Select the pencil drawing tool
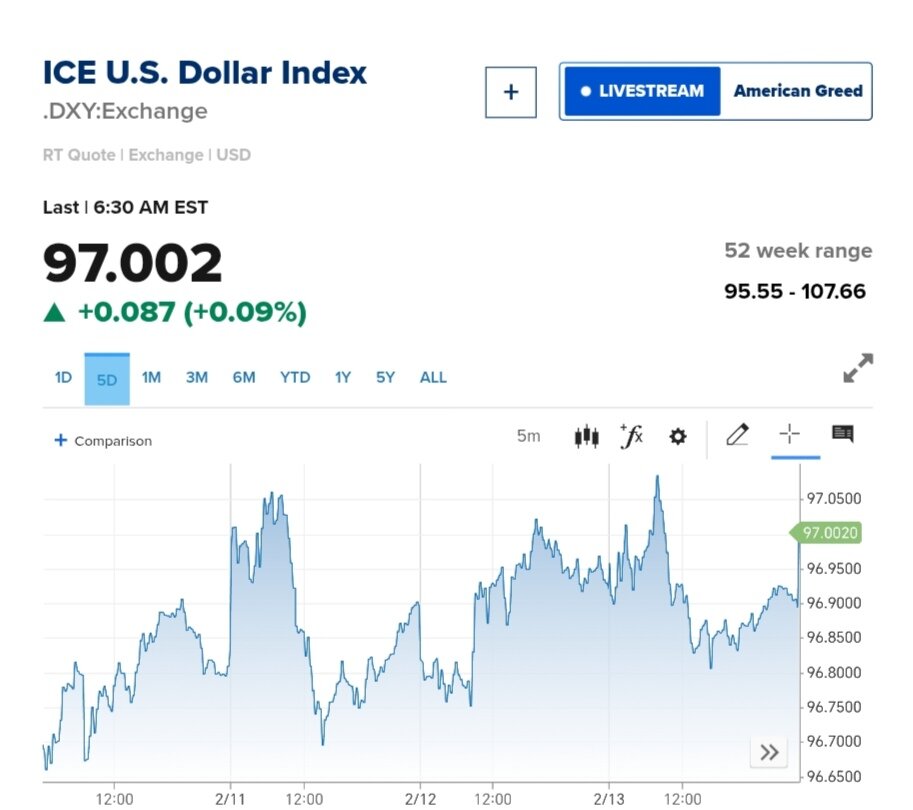 [737, 435]
